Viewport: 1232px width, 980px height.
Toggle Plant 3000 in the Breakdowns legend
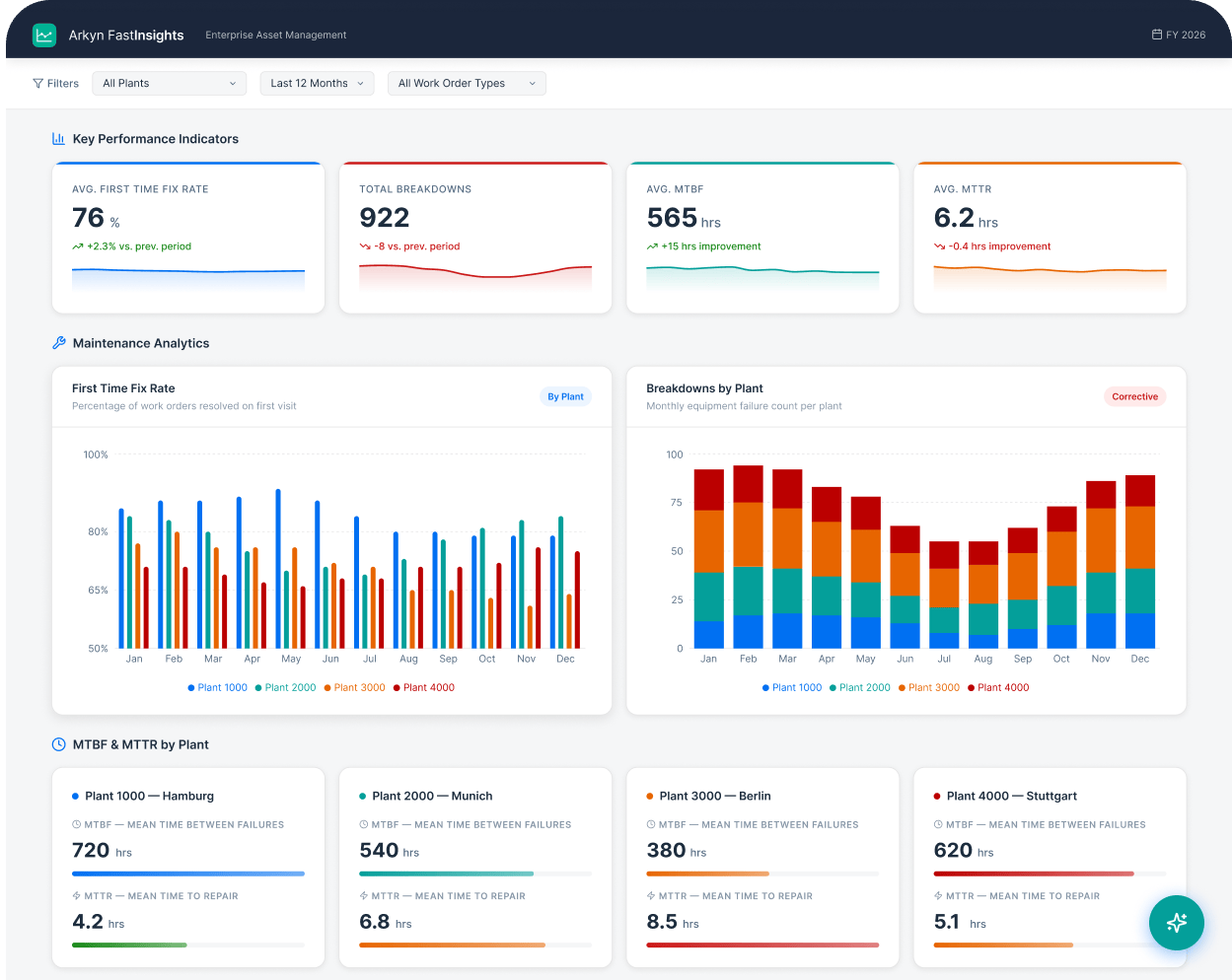point(928,687)
